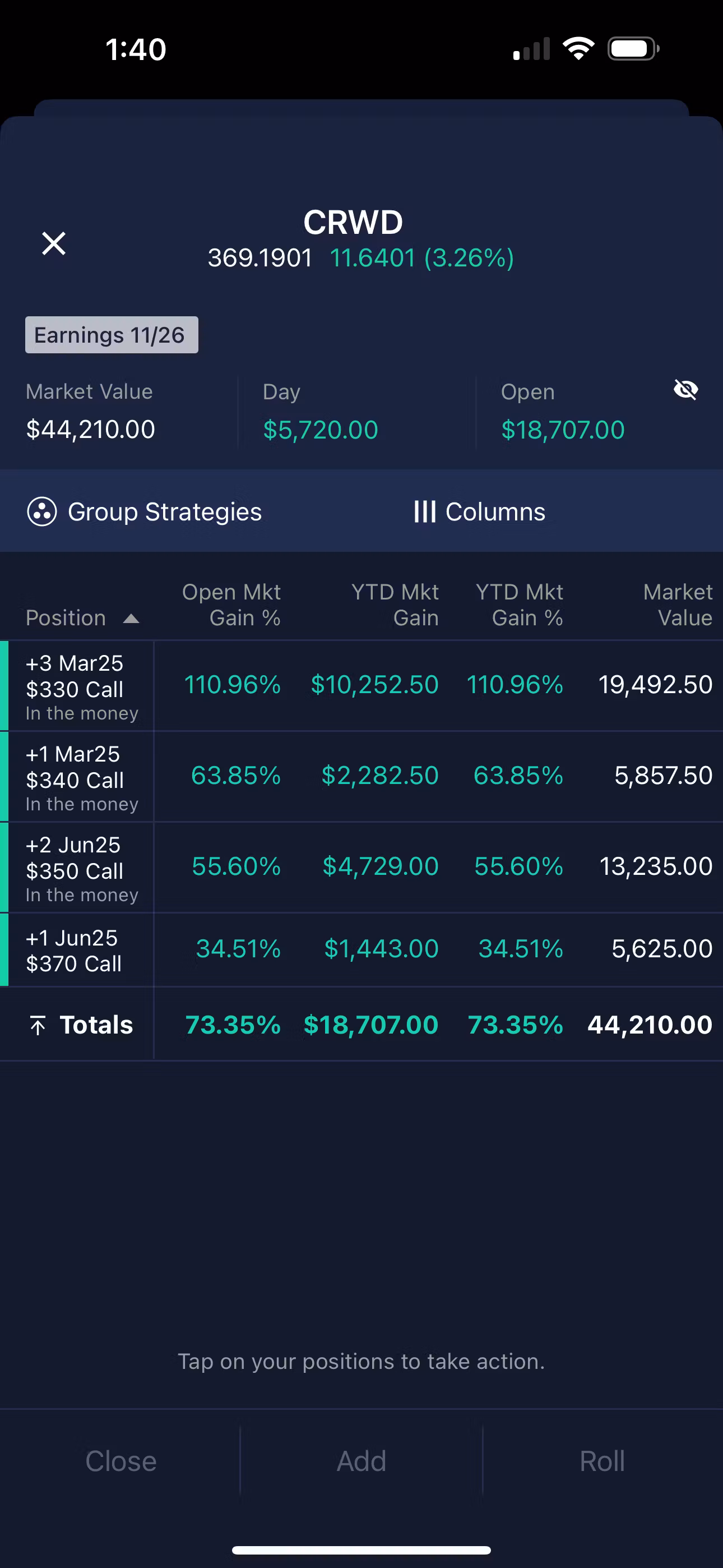Sort by Market Value column header
The width and height of the screenshot is (723, 1568).
(x=678, y=605)
